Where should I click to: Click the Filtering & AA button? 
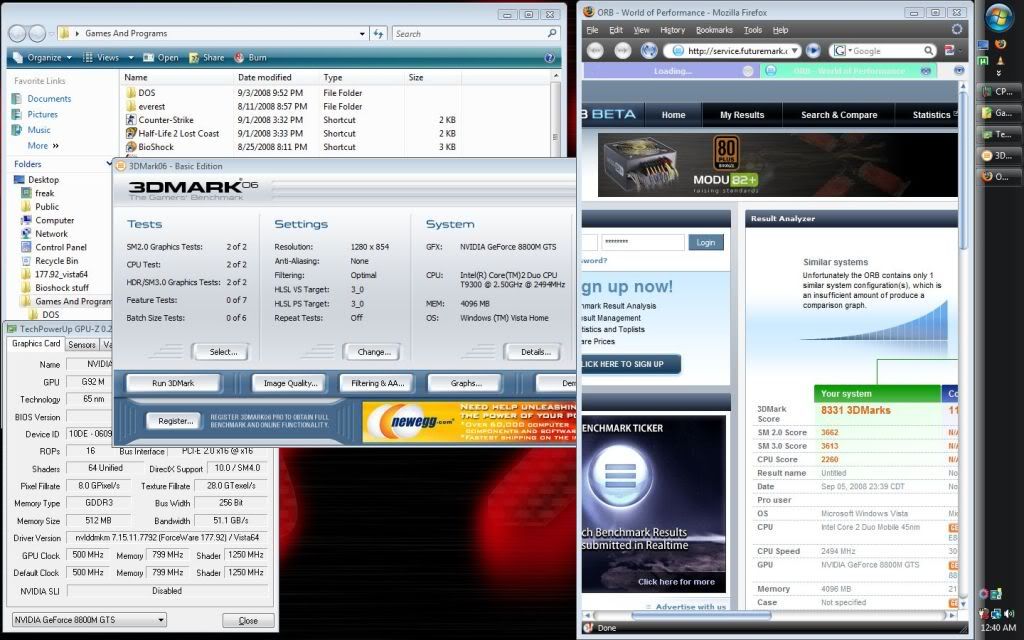coord(377,383)
